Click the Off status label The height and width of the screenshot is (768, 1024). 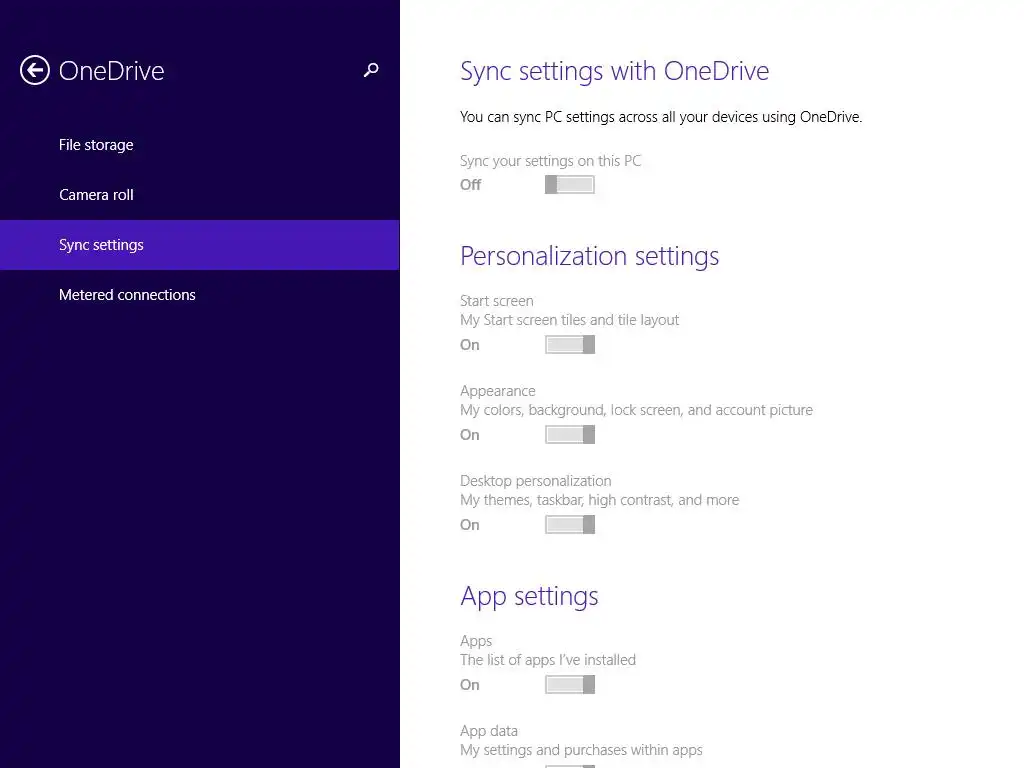(470, 185)
